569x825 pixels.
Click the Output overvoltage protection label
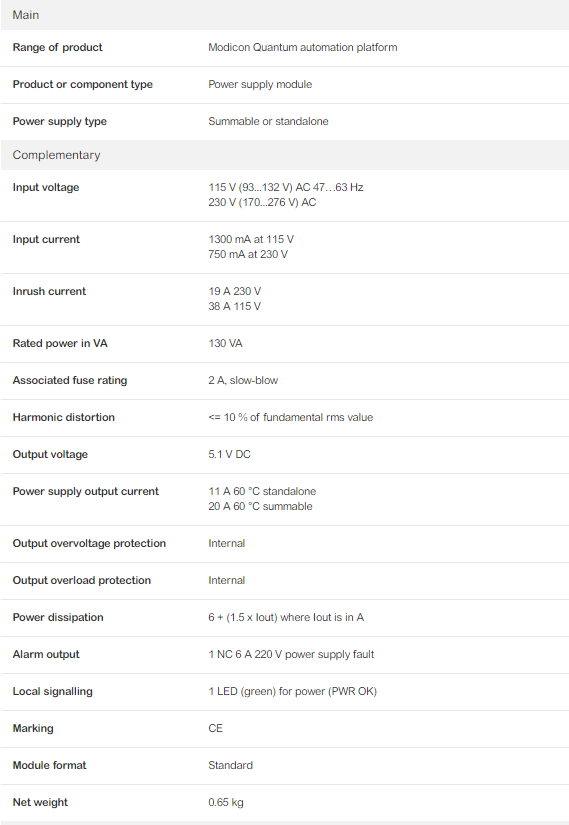[x=89, y=544]
